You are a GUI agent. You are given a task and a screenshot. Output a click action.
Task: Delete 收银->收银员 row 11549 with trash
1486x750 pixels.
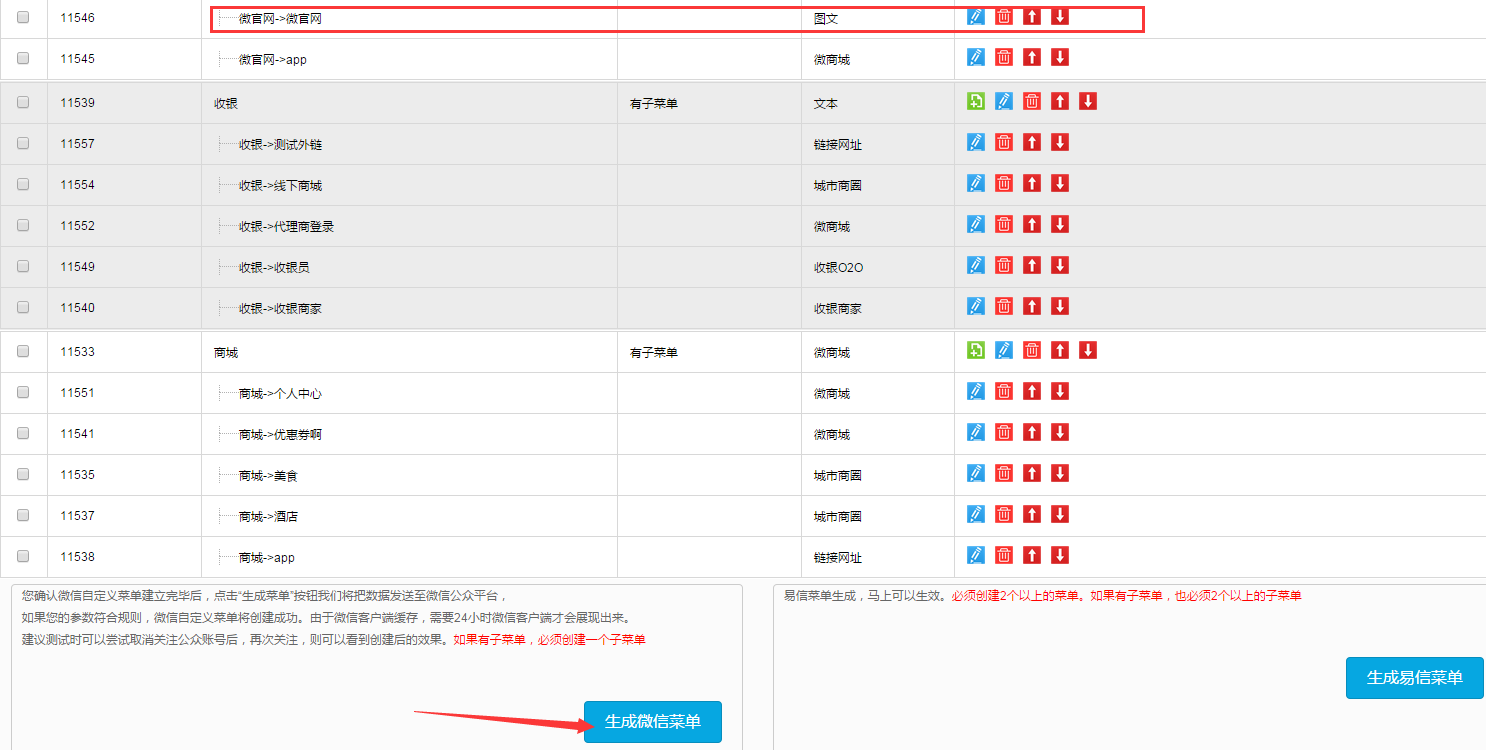click(1004, 265)
